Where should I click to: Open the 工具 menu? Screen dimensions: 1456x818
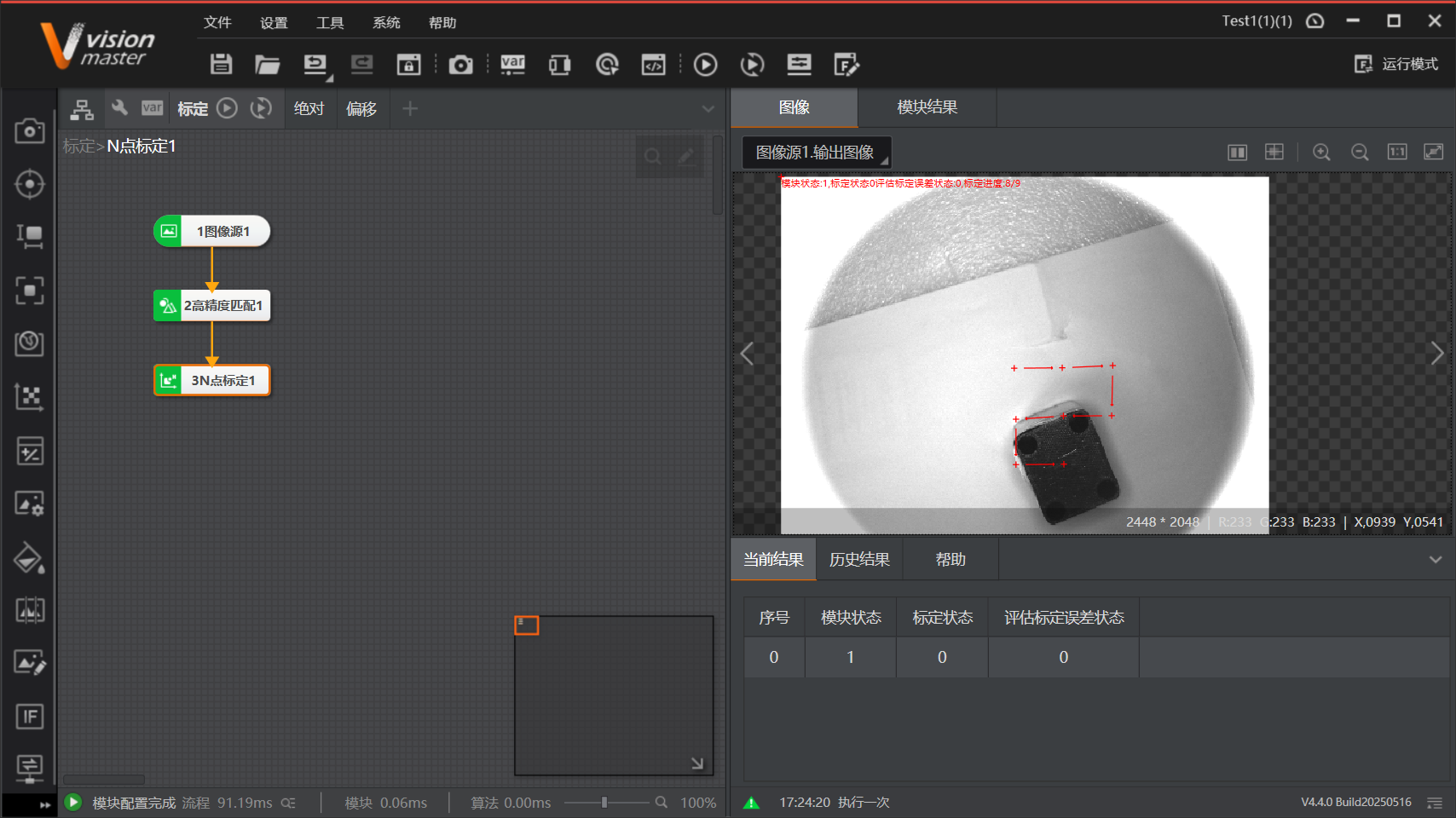coord(329,23)
